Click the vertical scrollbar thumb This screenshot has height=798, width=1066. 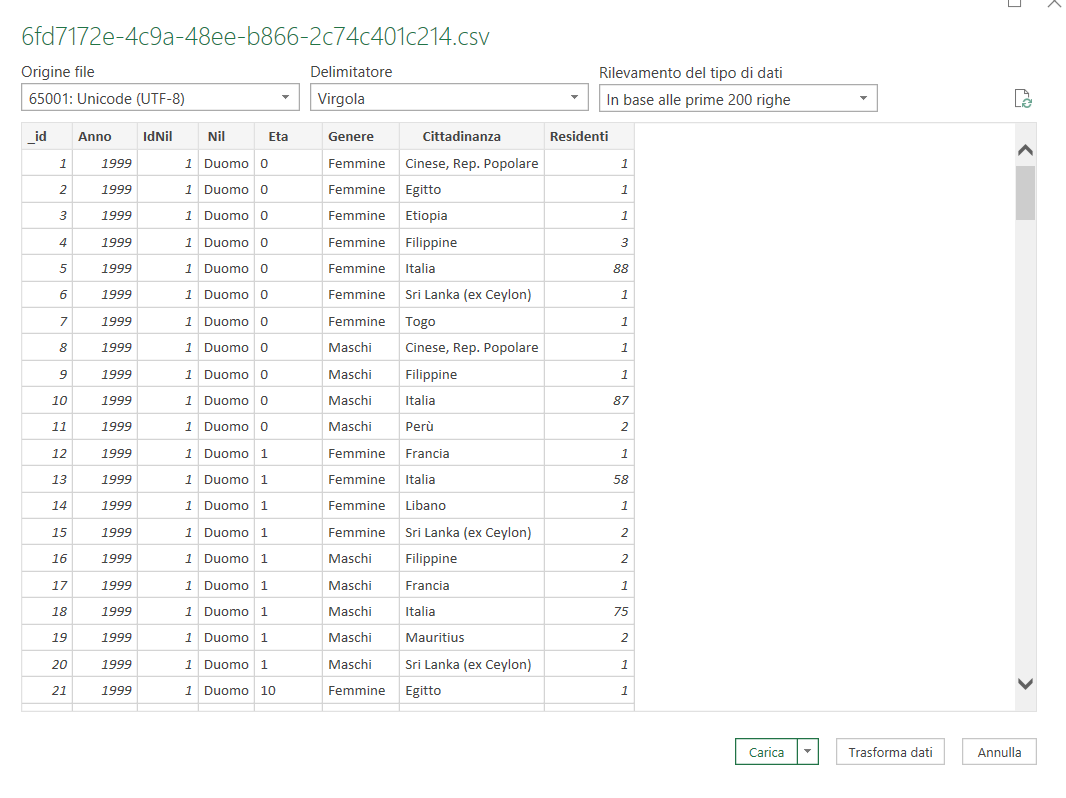pyautogui.click(x=1025, y=192)
